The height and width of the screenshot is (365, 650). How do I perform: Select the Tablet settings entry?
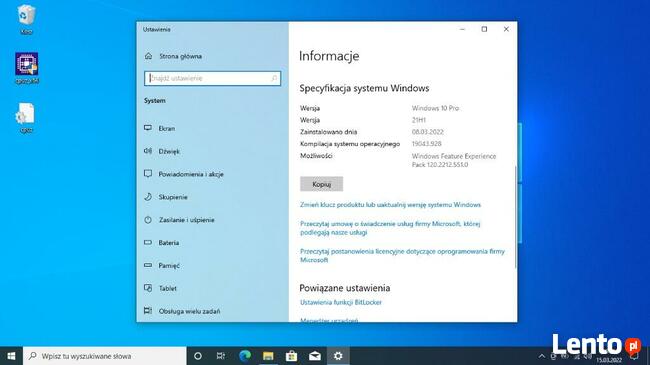(160, 288)
